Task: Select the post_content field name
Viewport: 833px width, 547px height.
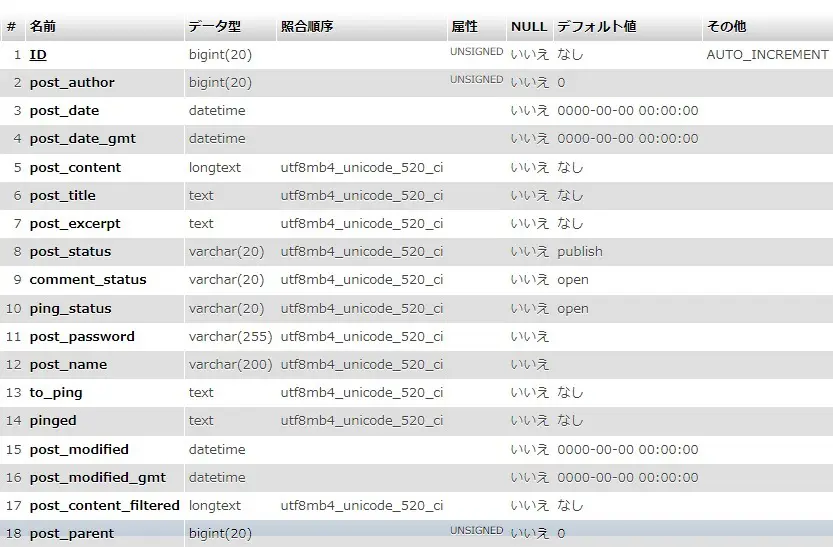Action: tap(75, 168)
